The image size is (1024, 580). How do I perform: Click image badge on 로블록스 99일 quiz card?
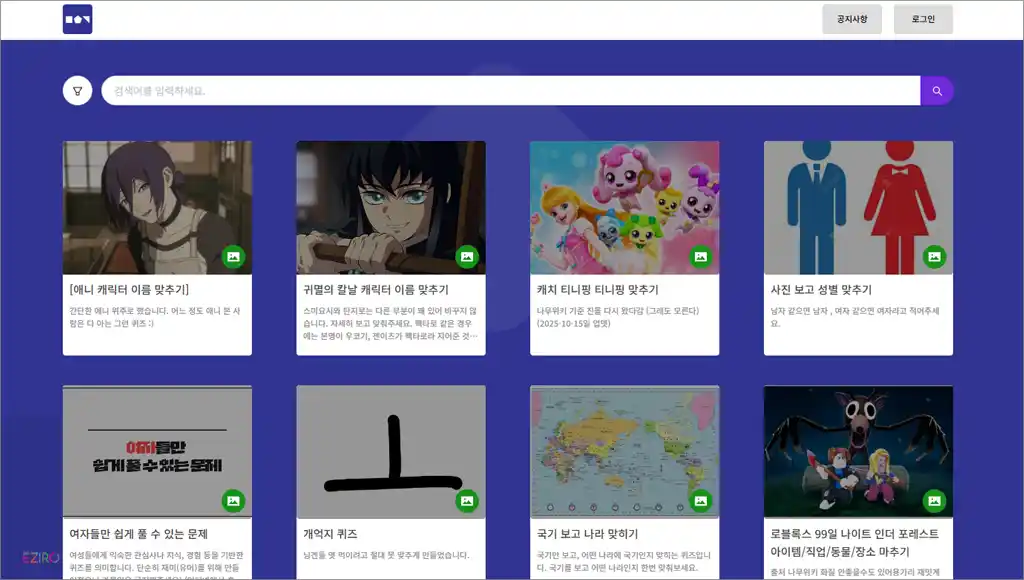[x=934, y=501]
